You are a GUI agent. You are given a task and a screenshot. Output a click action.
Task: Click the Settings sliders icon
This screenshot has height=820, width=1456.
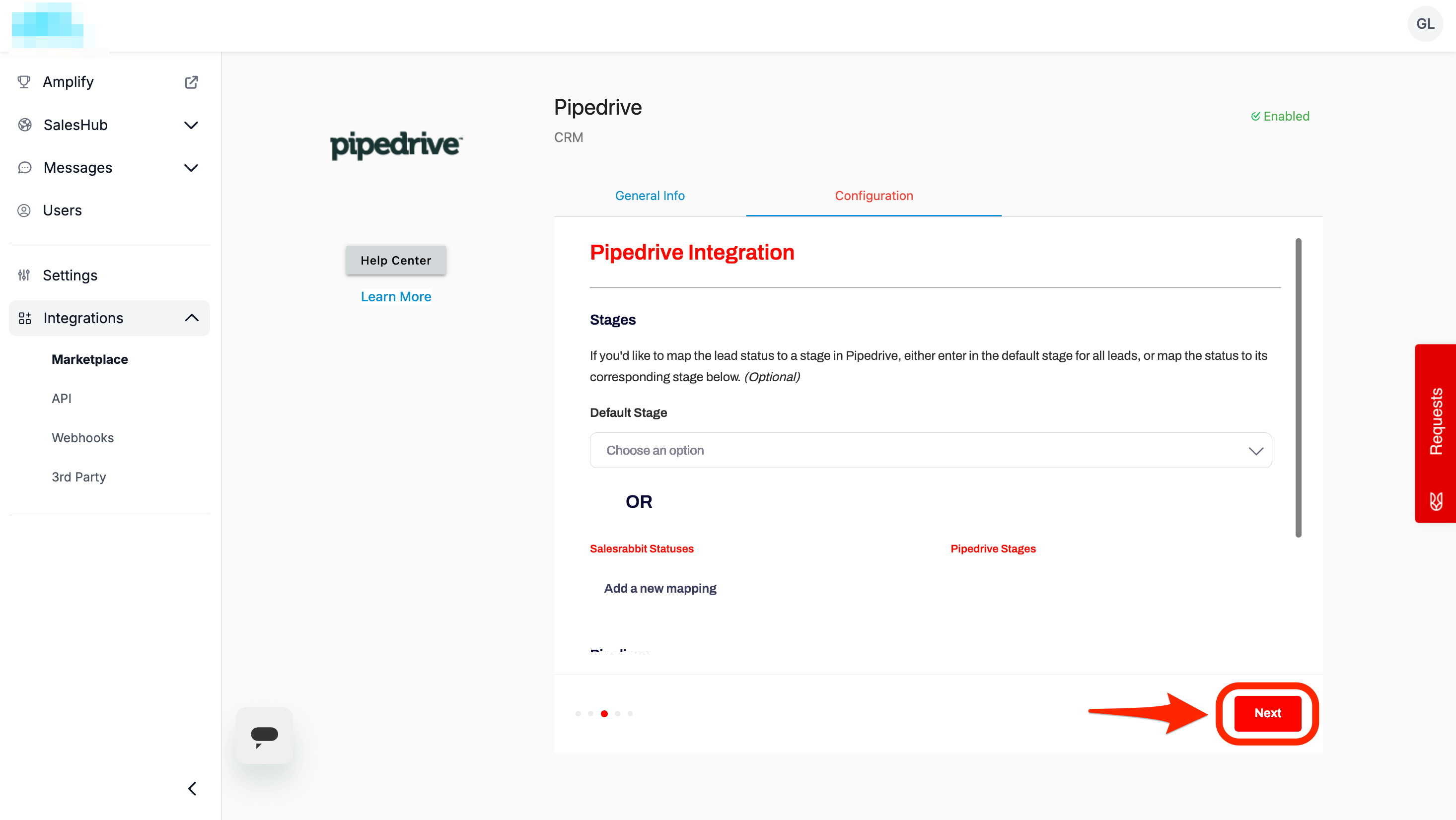coord(24,275)
